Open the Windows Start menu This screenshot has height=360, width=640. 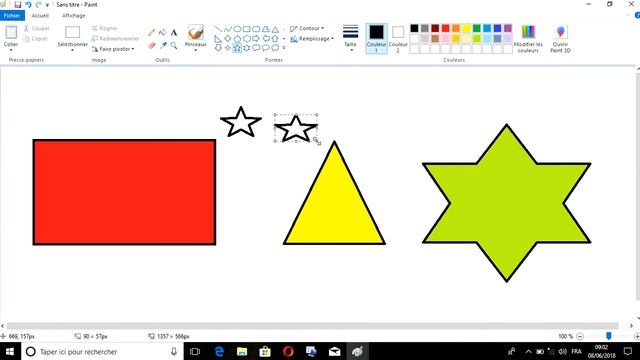pyautogui.click(x=10, y=351)
